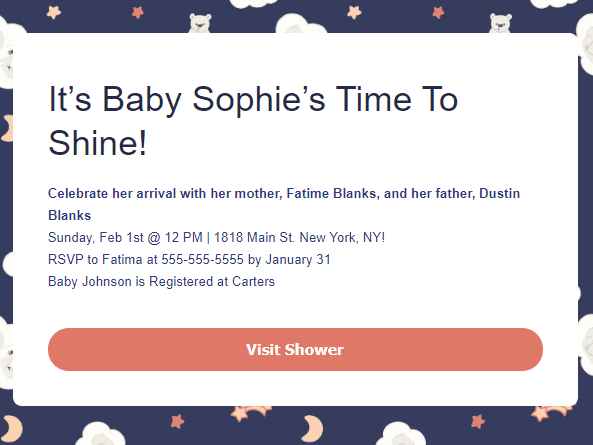Click the coral star at bottom left

177,421
